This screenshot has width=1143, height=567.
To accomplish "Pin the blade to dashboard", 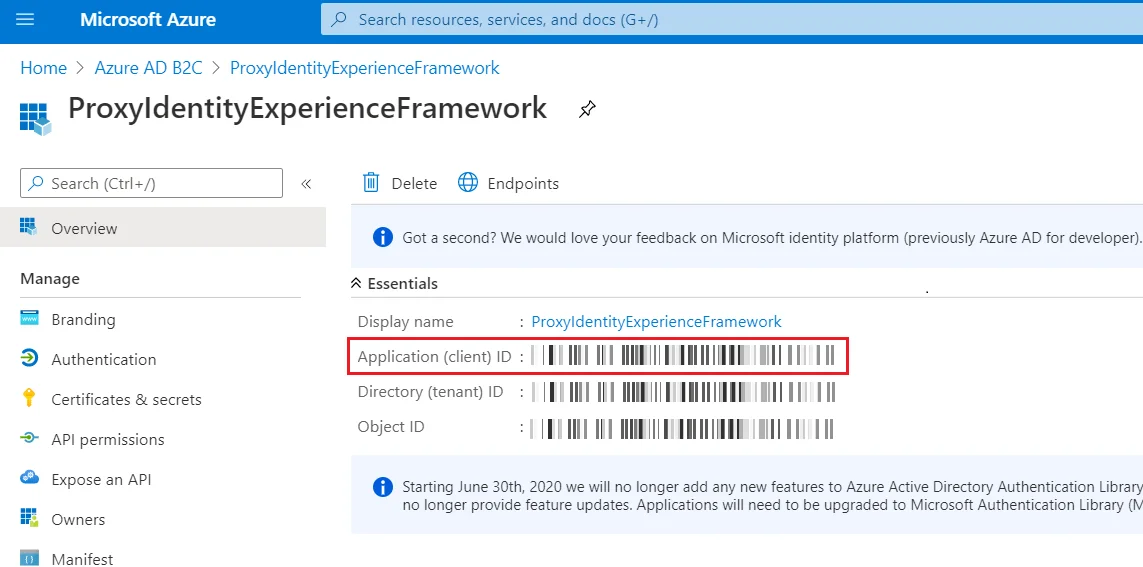I will point(587,110).
